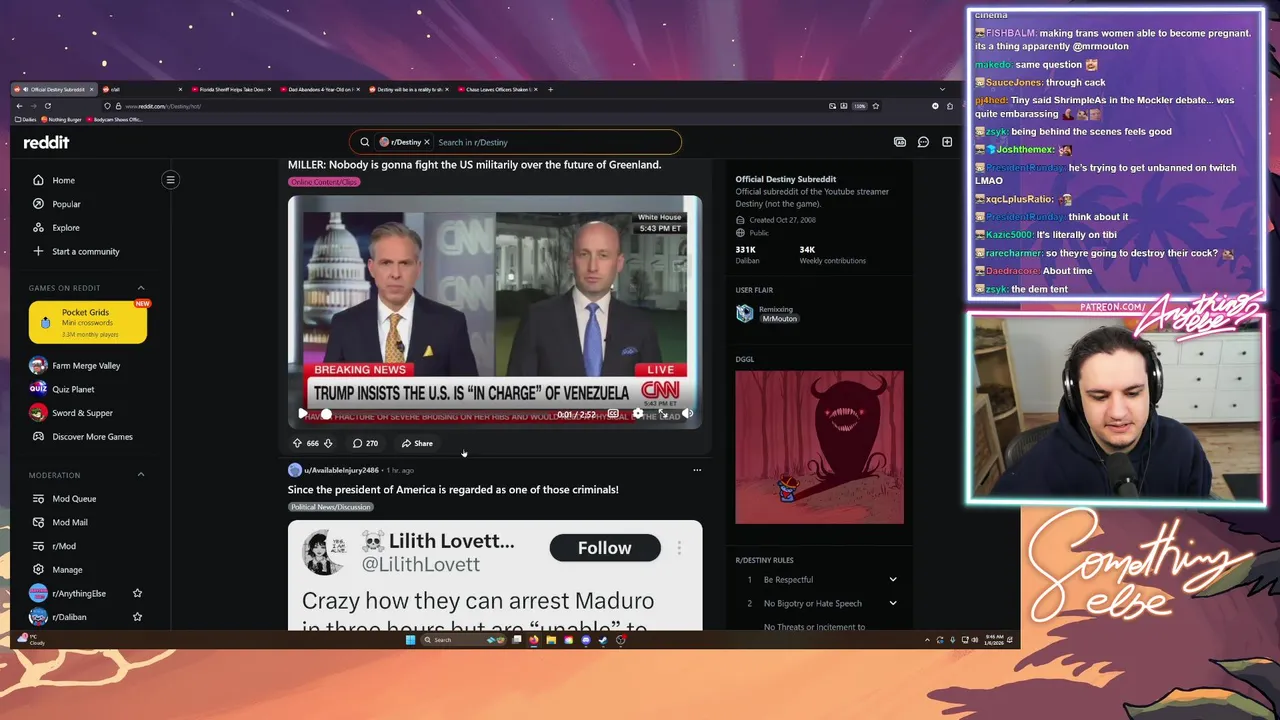
Task: Click the Follow button in tweet image
Action: coord(605,548)
